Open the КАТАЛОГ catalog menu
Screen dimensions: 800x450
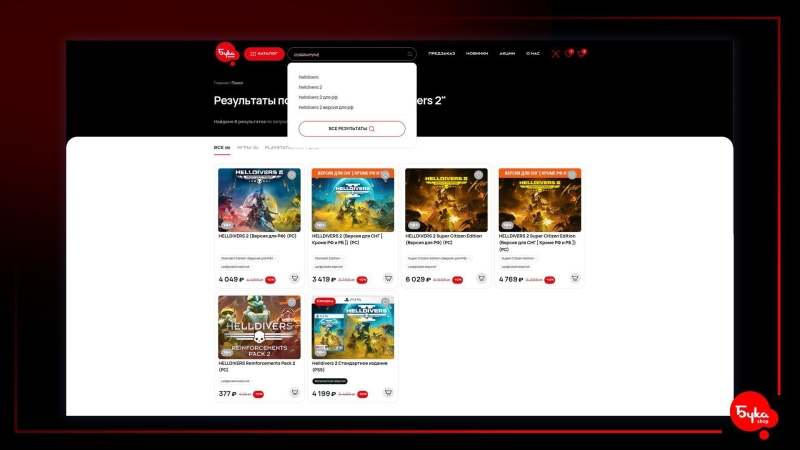264,54
